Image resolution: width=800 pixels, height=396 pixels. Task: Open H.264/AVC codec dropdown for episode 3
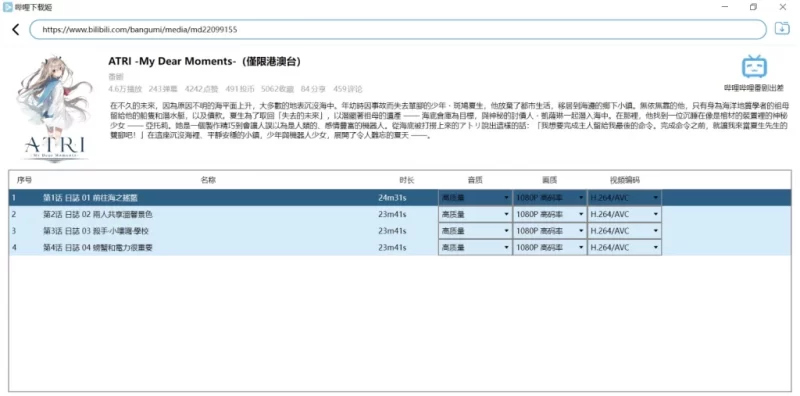coord(624,231)
